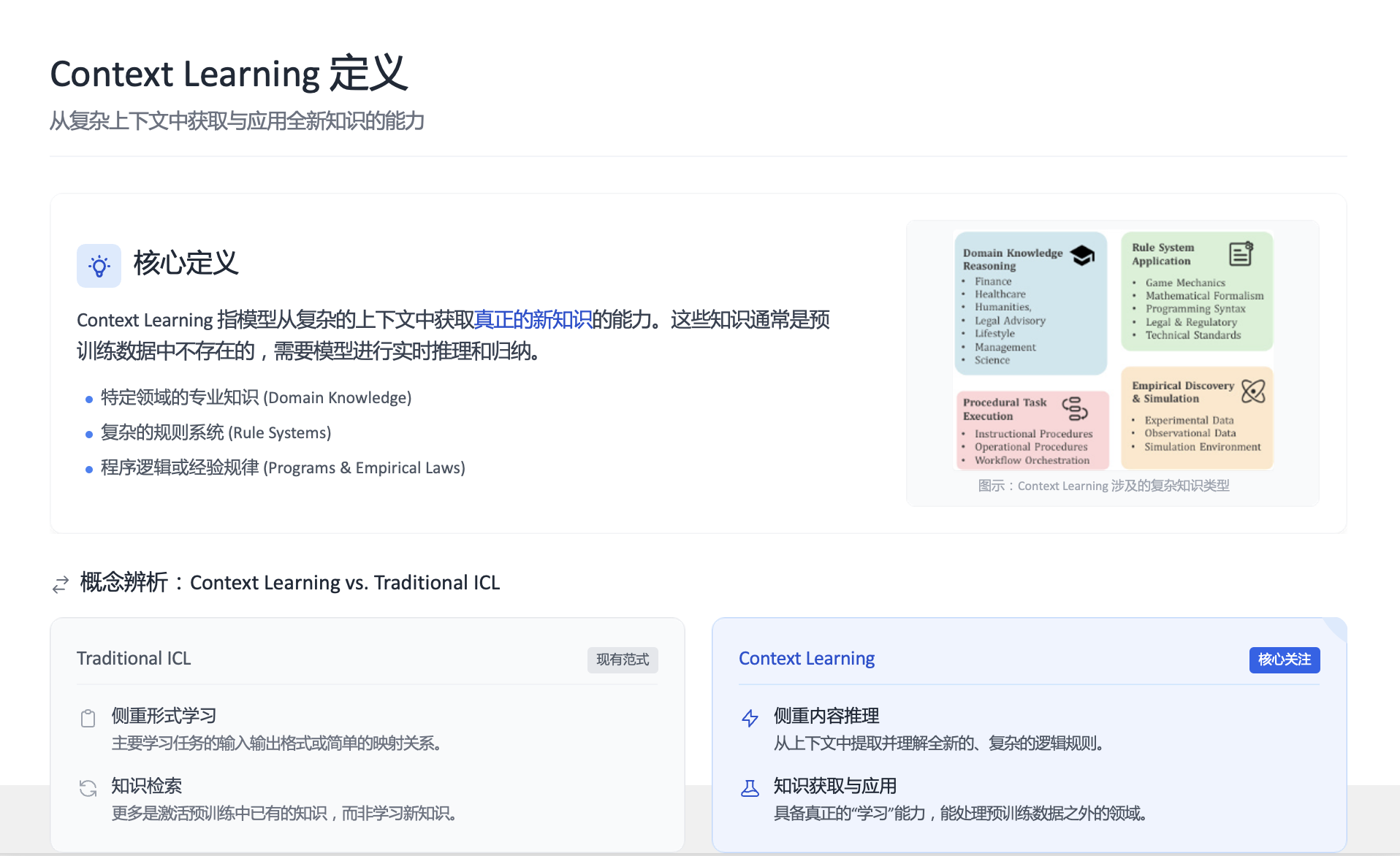Viewport: 1400px width, 856px height.
Task: Click the 核心关注 blue badge
Action: tap(1284, 660)
